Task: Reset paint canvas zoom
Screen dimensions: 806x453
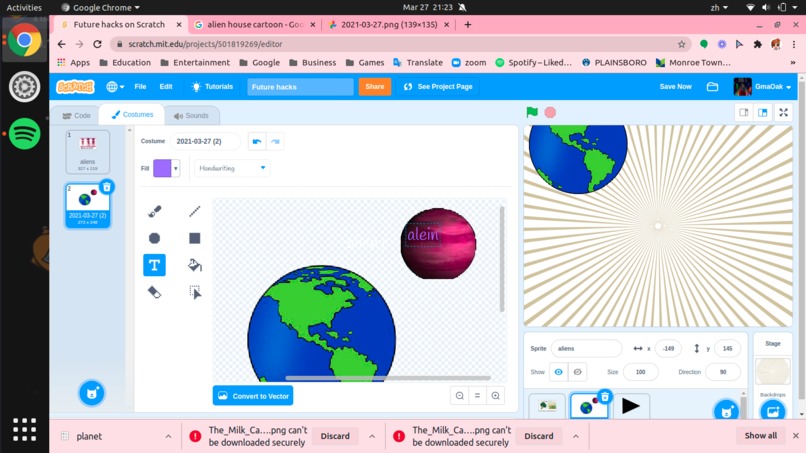Action: (478, 396)
